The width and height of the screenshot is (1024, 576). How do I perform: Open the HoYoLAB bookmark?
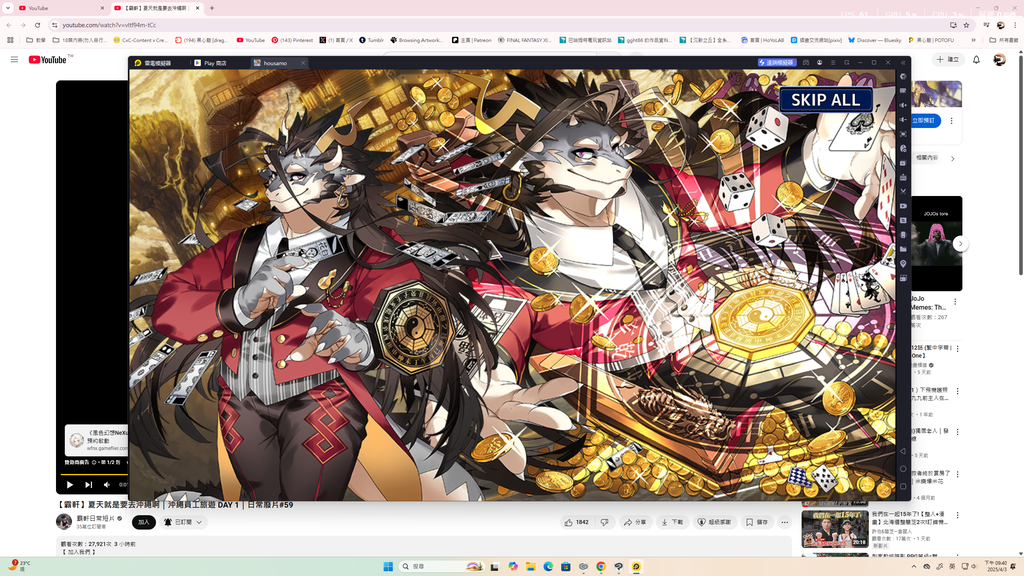click(762, 40)
